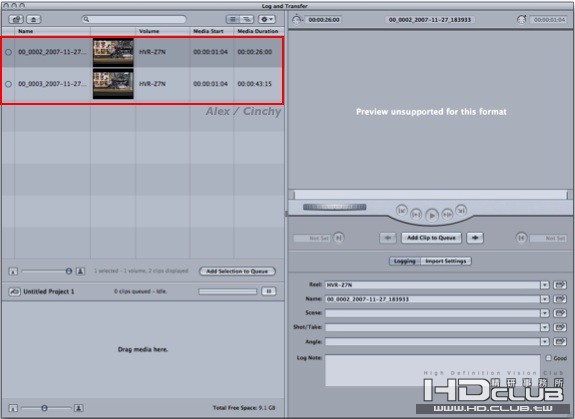Click the add folder icon in toolbar
575x419 pixels.
(16, 19)
